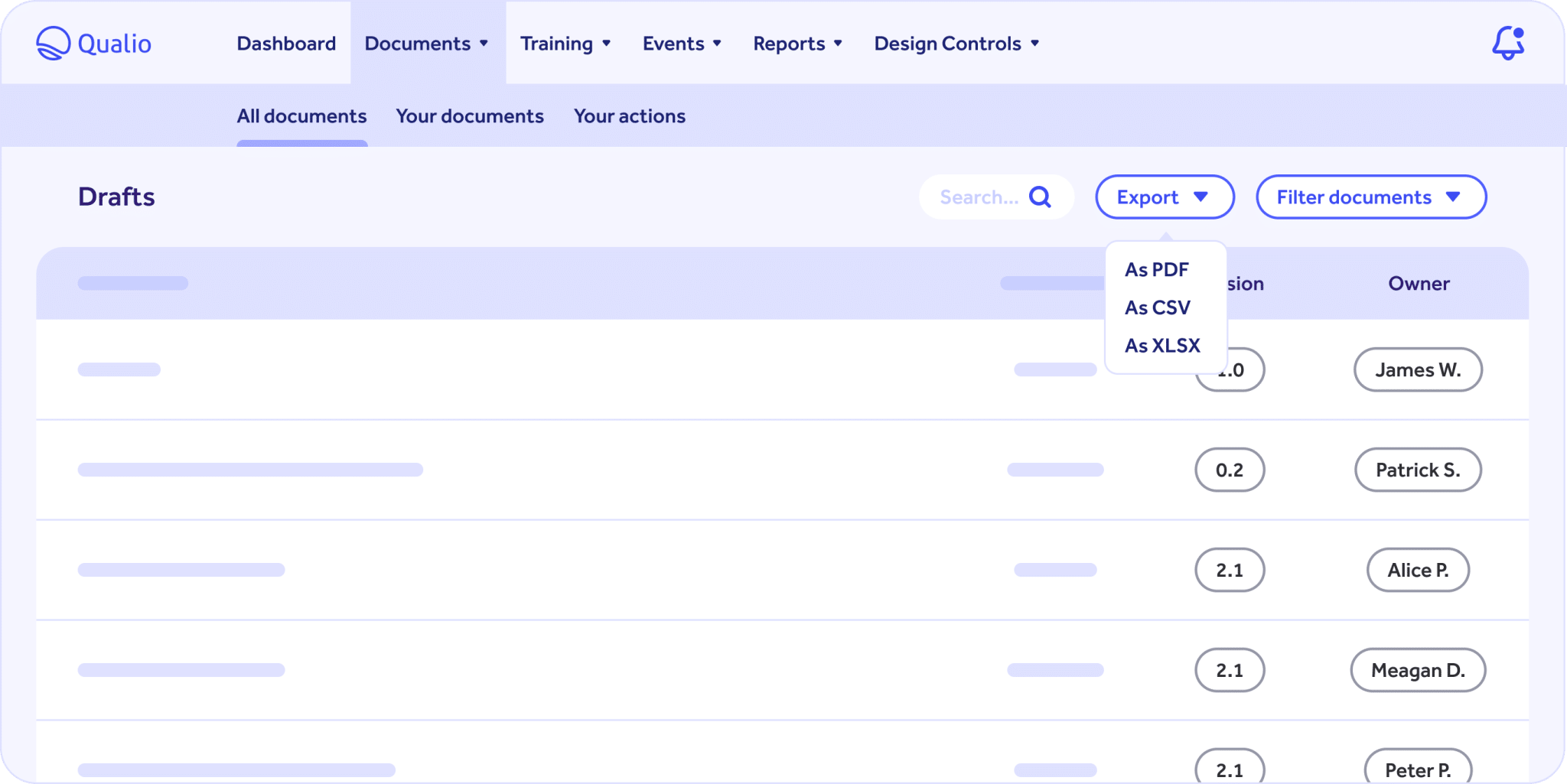The width and height of the screenshot is (1567, 784).
Task: Click the Alice P. owner badge
Action: [1418, 570]
